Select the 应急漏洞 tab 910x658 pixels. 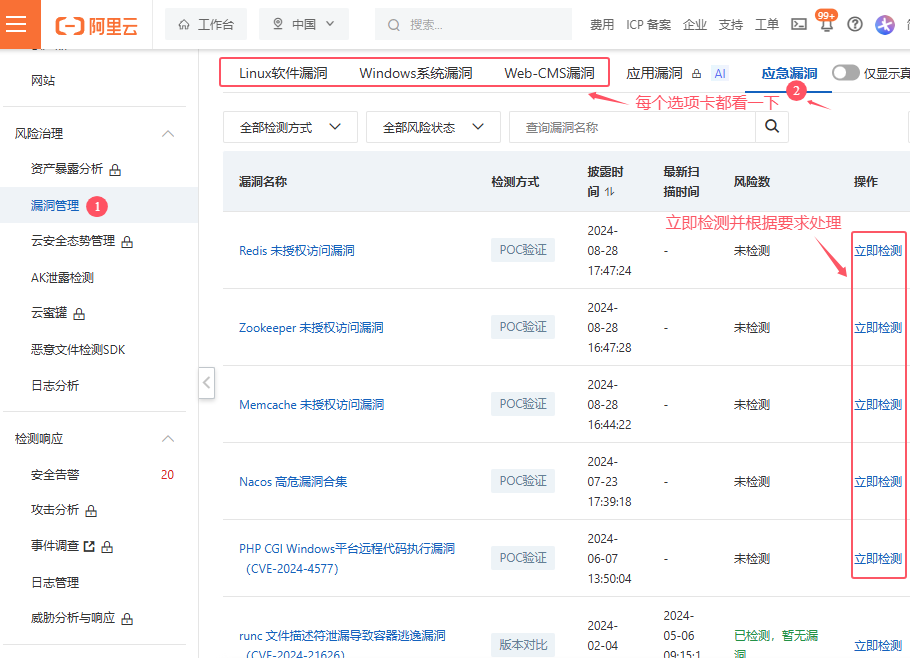click(789, 73)
